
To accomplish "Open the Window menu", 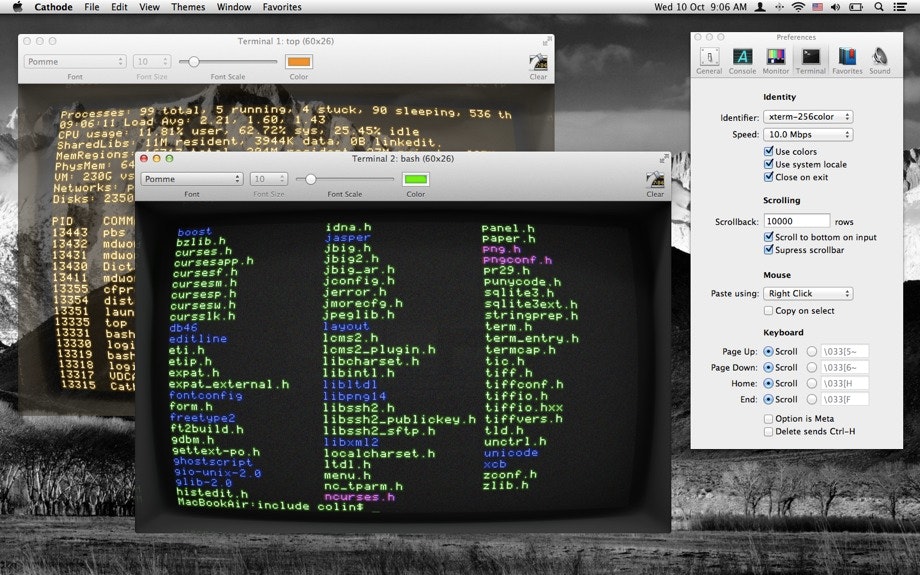I will point(234,7).
